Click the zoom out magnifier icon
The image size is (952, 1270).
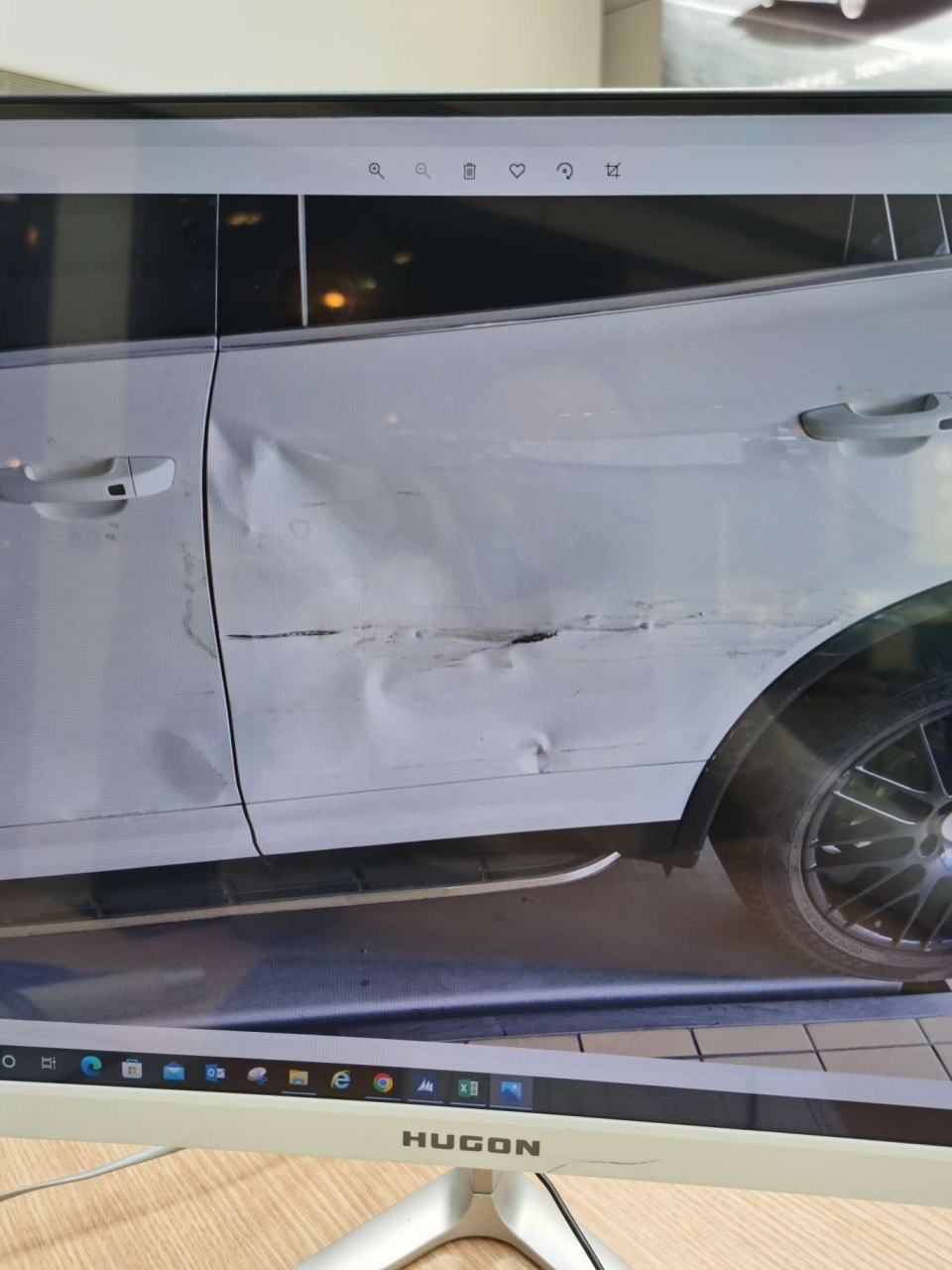(x=422, y=171)
